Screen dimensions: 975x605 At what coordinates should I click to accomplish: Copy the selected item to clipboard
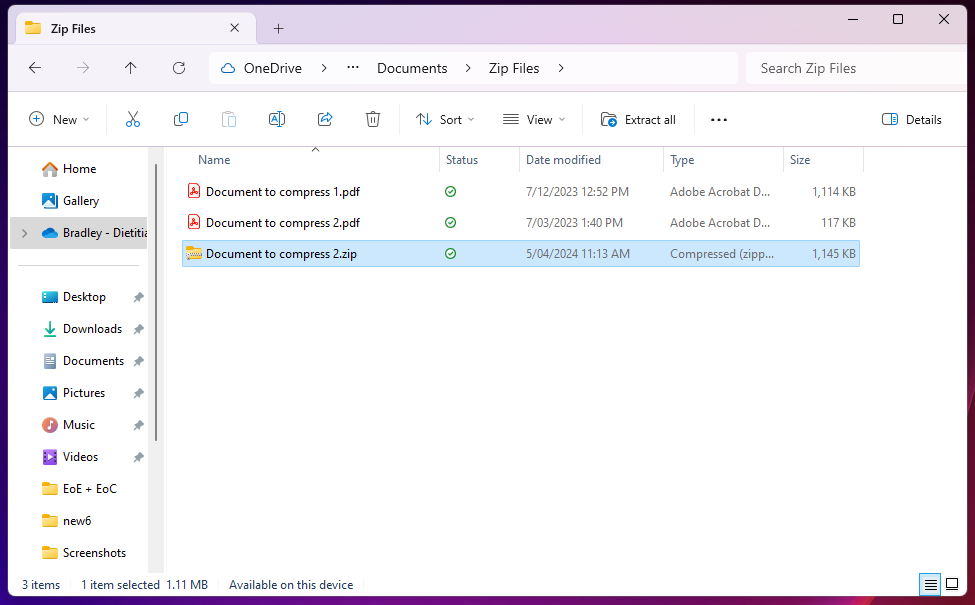[181, 119]
